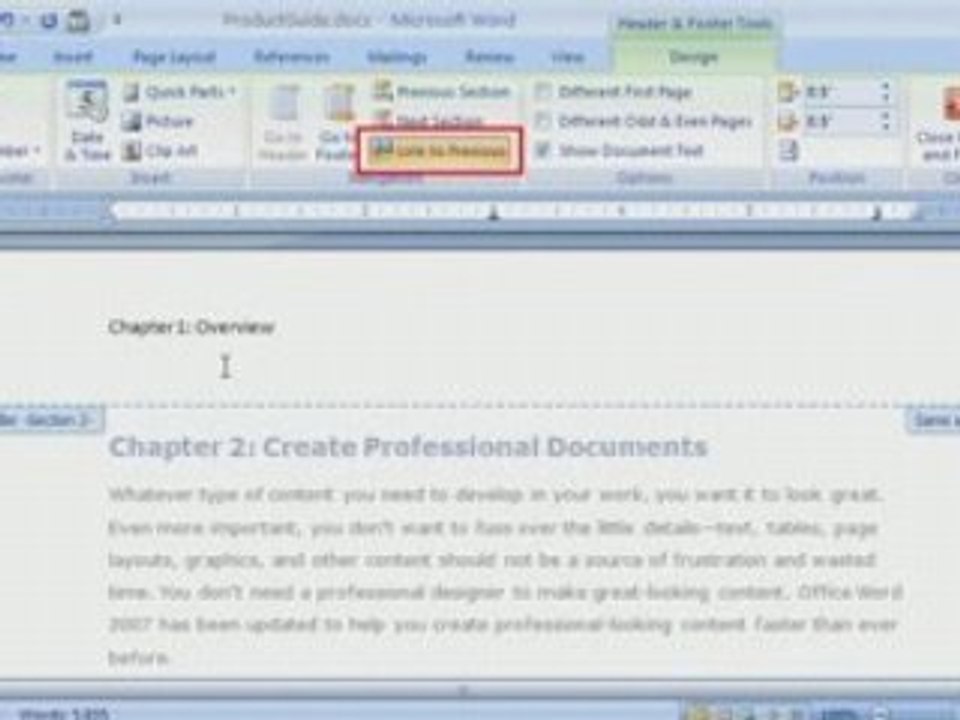The width and height of the screenshot is (960, 720).
Task: Insert a Picture from the ribbon
Action: (x=159, y=121)
